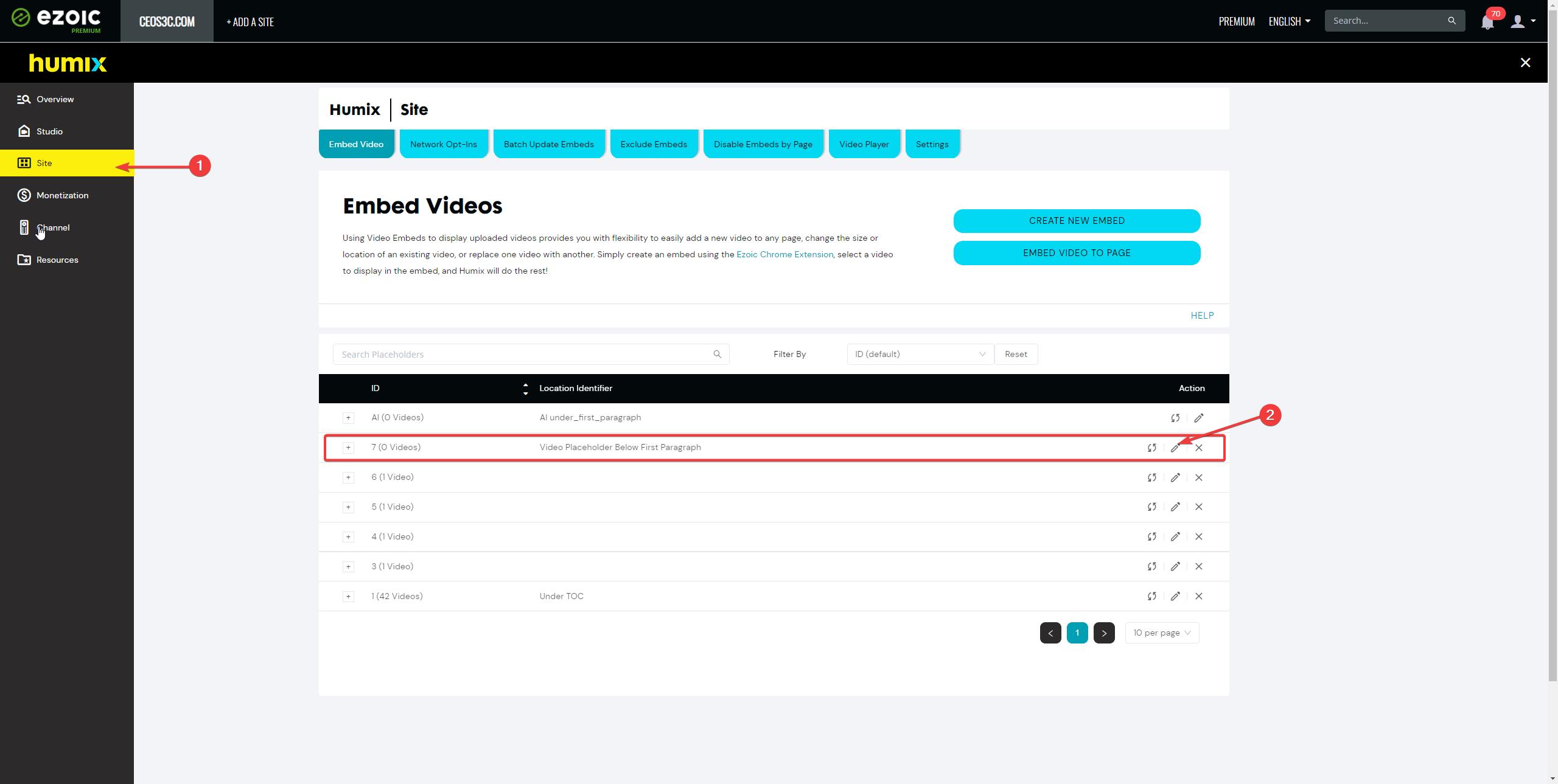Click the Ezoic logo

56,20
